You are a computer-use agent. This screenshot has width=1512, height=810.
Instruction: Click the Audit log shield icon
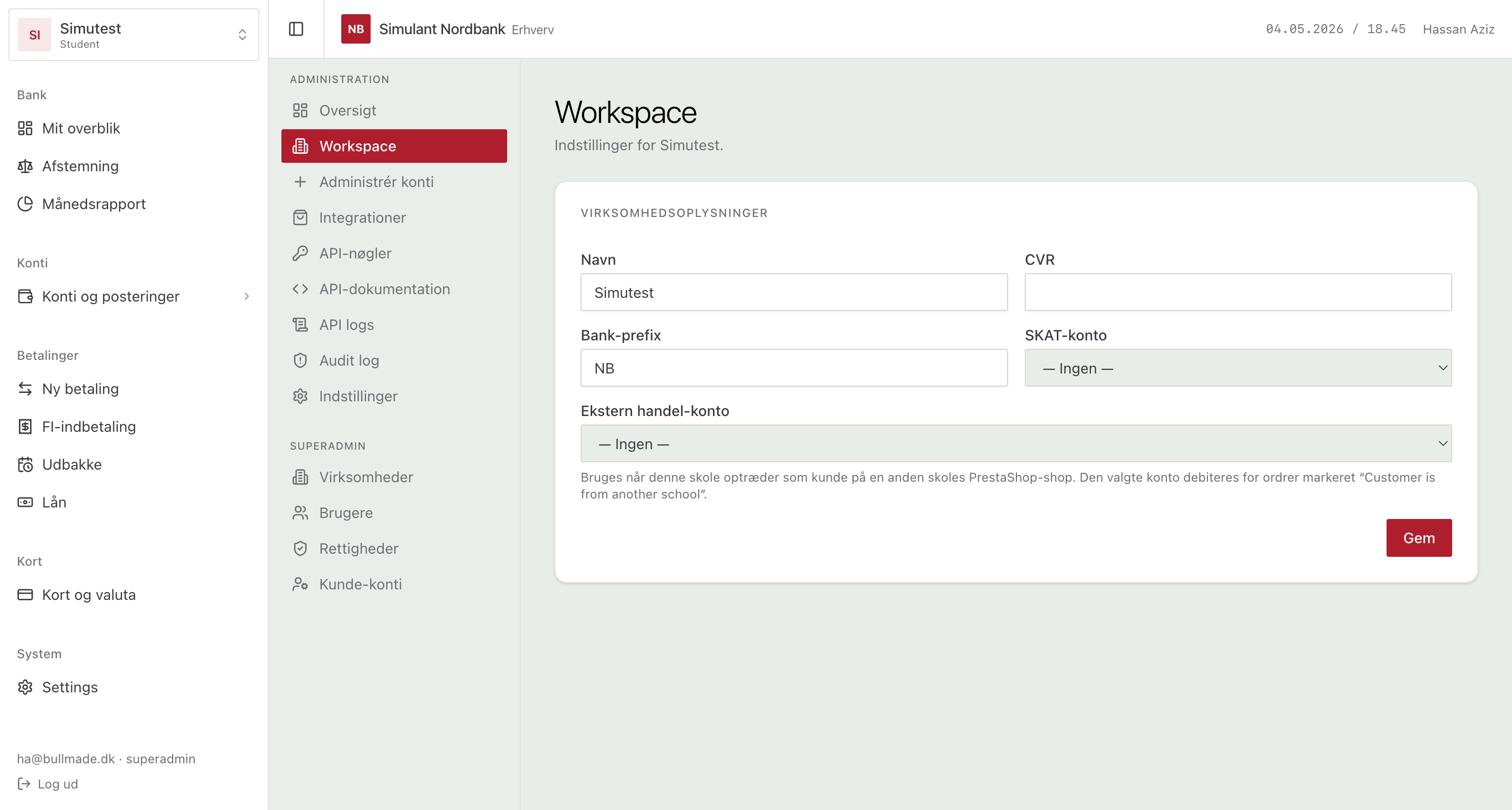pos(300,360)
